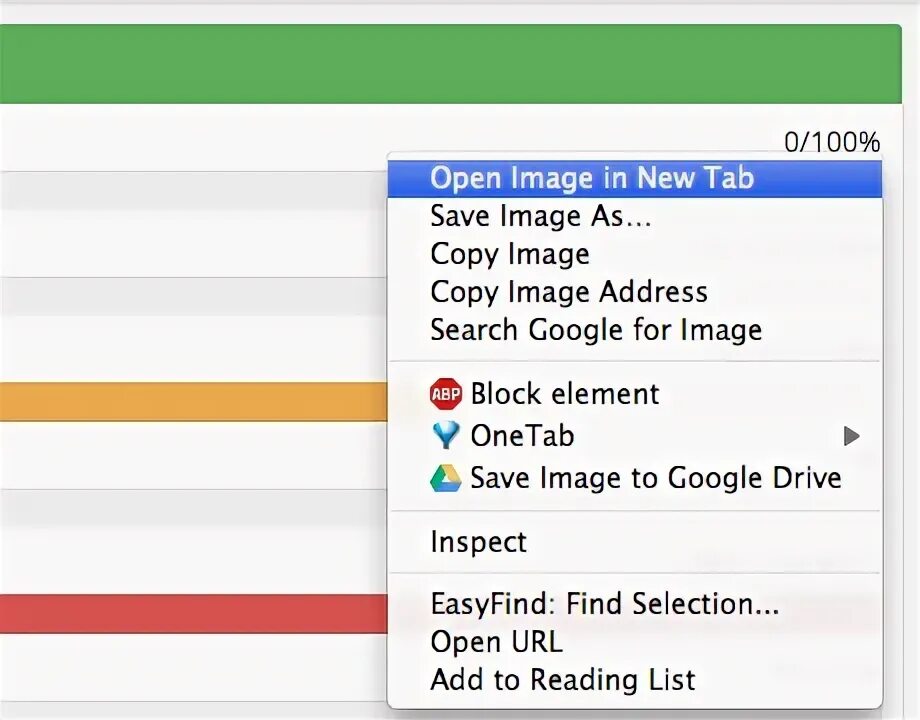This screenshot has height=720, width=920.
Task: Click Add to Reading List
Action: tap(562, 680)
